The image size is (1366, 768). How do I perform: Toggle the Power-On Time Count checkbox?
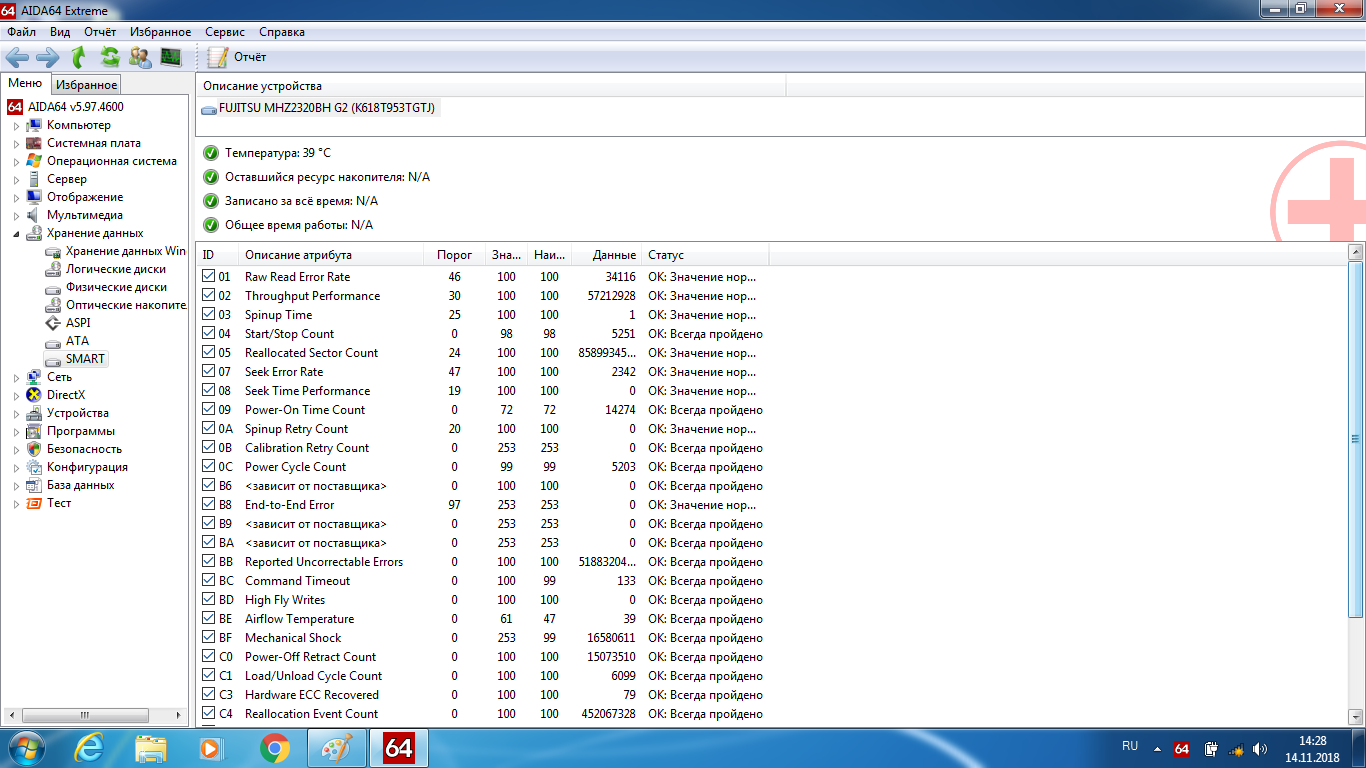pyautogui.click(x=208, y=409)
